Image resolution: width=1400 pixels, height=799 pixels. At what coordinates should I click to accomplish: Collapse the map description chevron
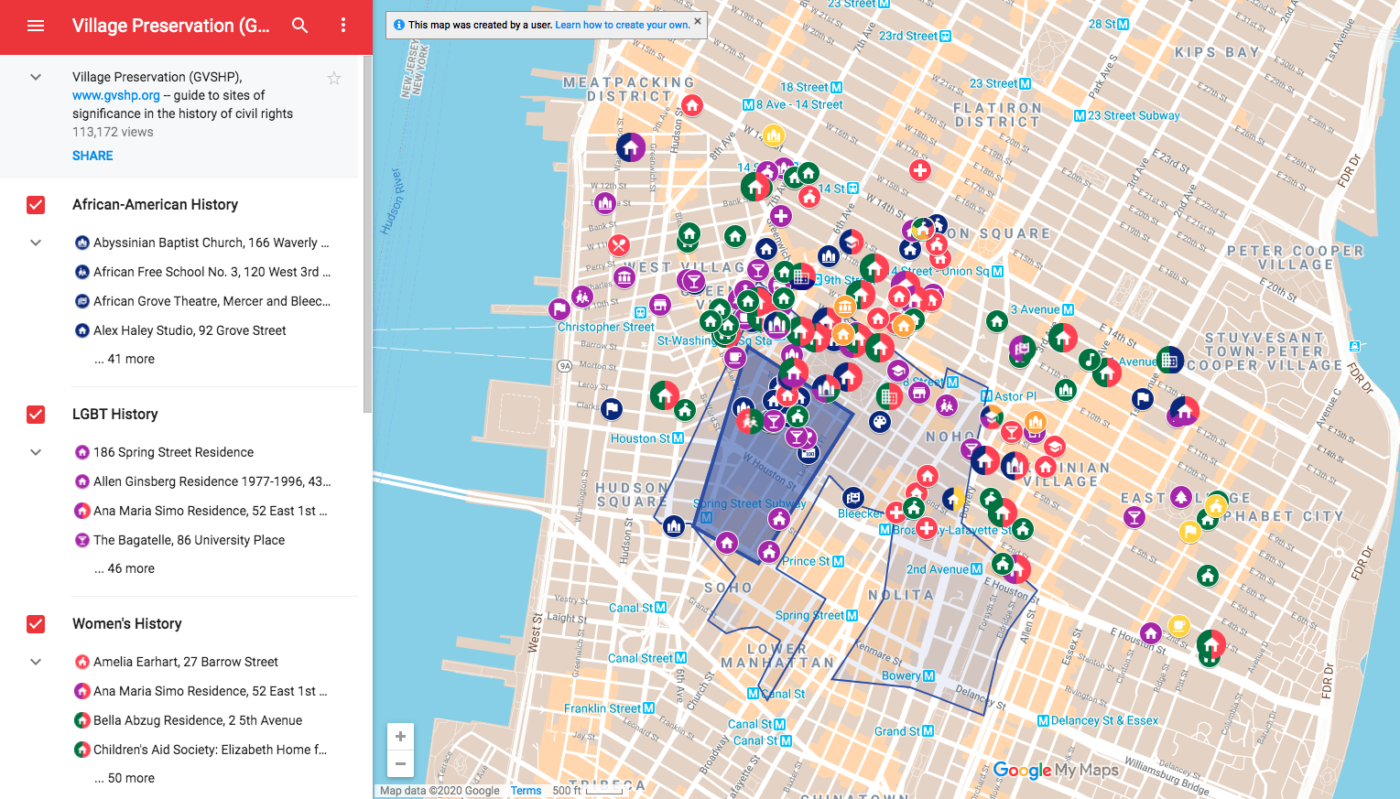[36, 77]
